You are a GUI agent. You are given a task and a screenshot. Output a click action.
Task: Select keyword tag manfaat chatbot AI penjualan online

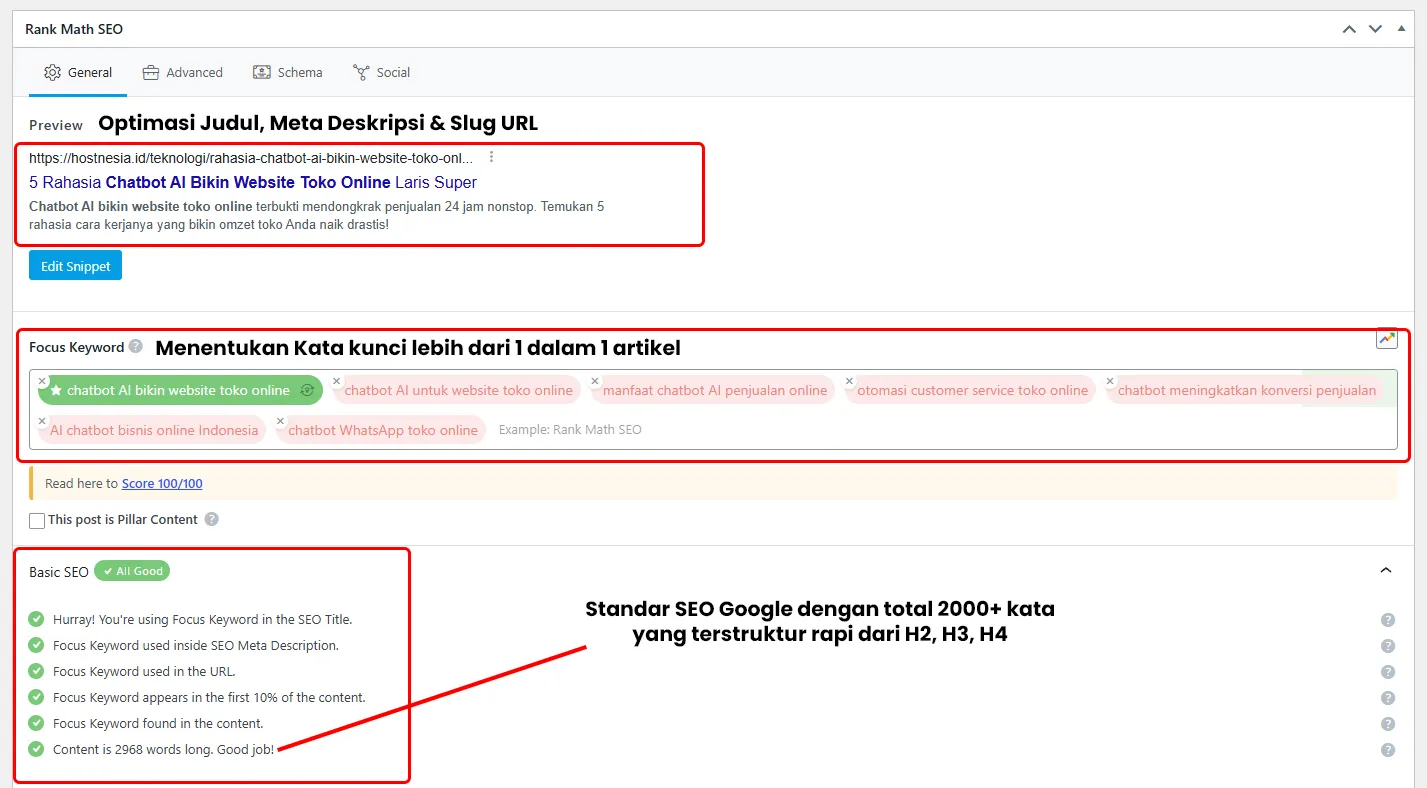tap(715, 391)
